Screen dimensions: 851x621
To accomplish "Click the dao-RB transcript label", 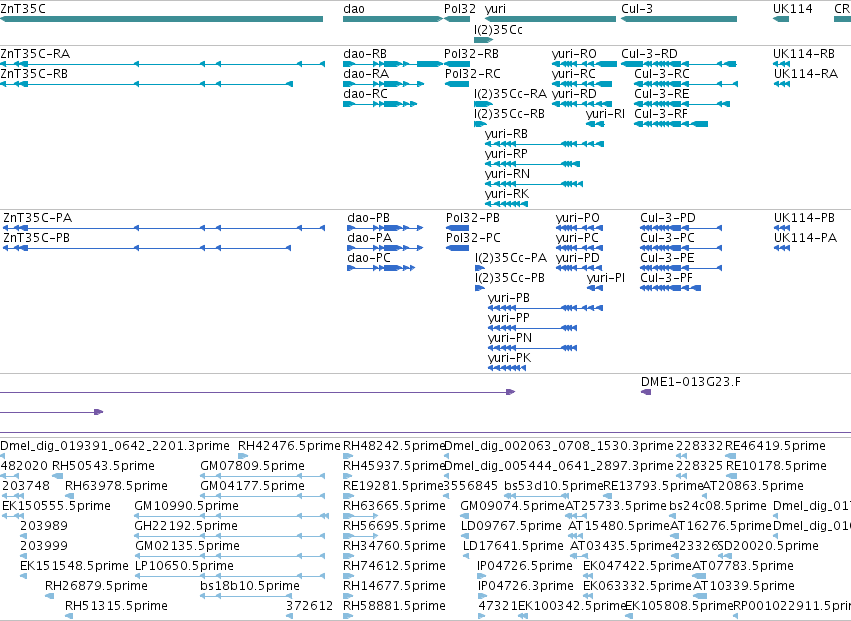I will (365, 54).
